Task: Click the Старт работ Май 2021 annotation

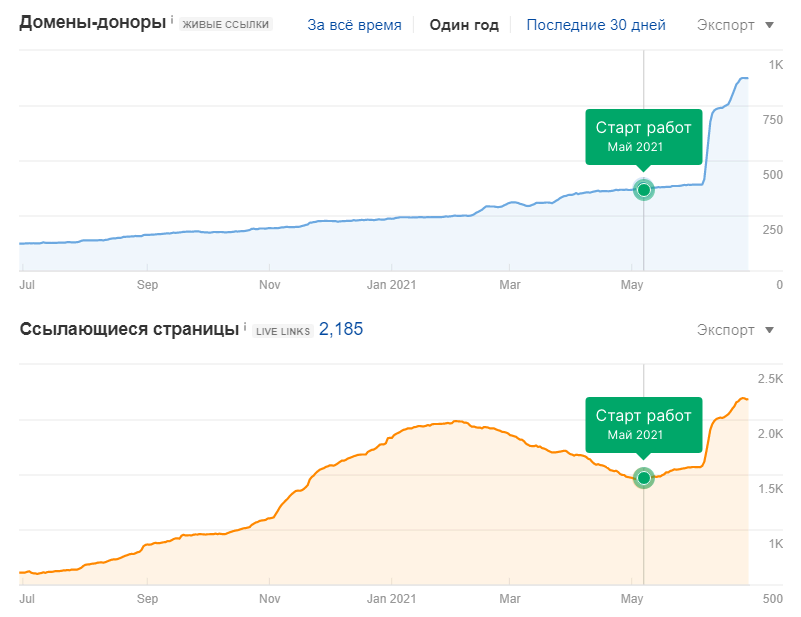Action: (642, 137)
